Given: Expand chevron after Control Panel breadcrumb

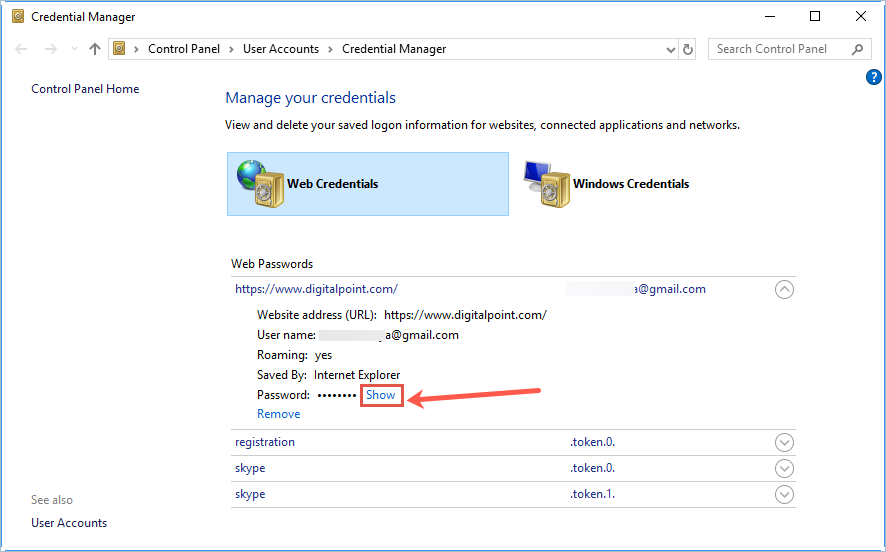Looking at the screenshot, I should 232,49.
